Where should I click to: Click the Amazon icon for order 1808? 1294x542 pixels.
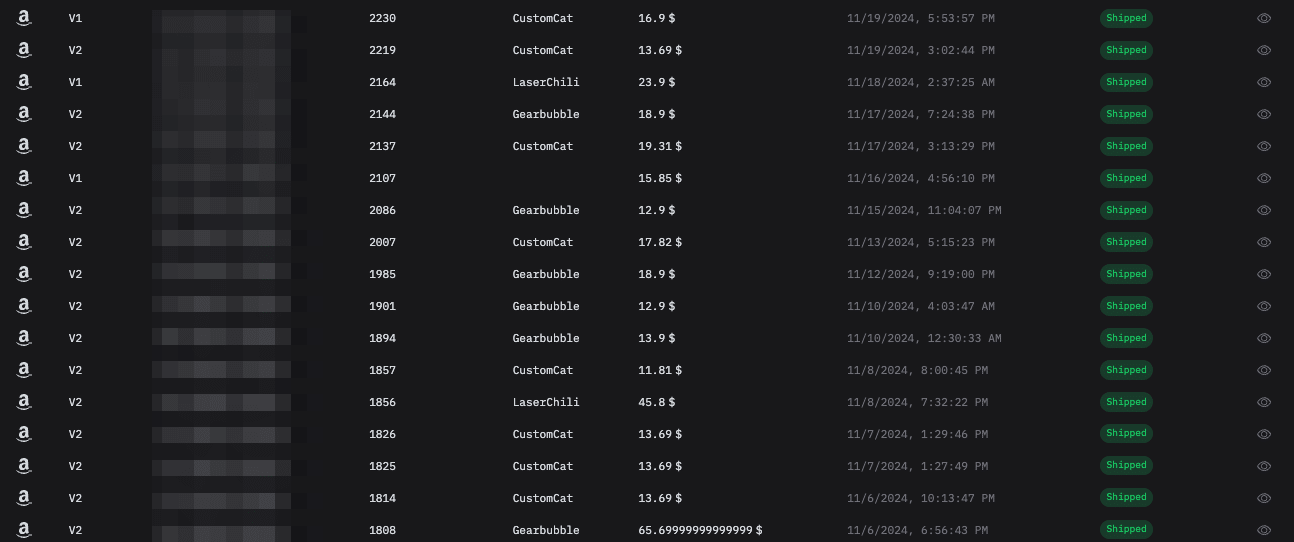(24, 530)
